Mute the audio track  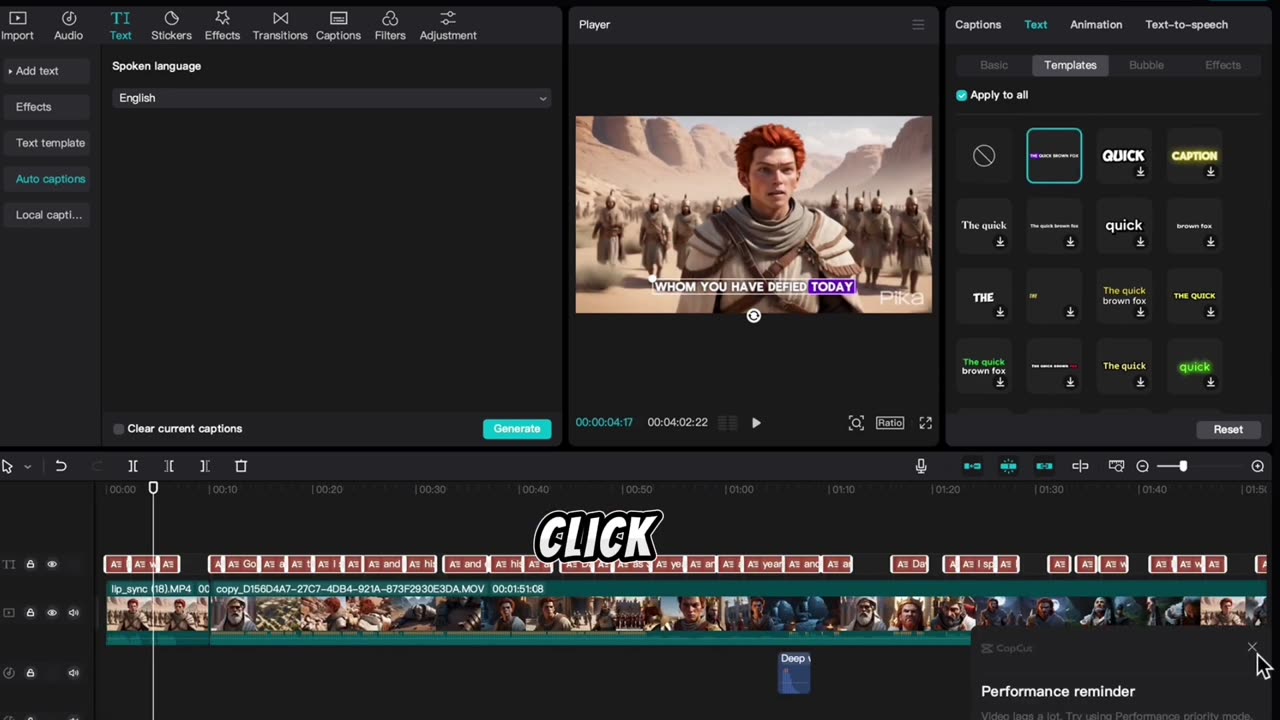pyautogui.click(x=73, y=673)
